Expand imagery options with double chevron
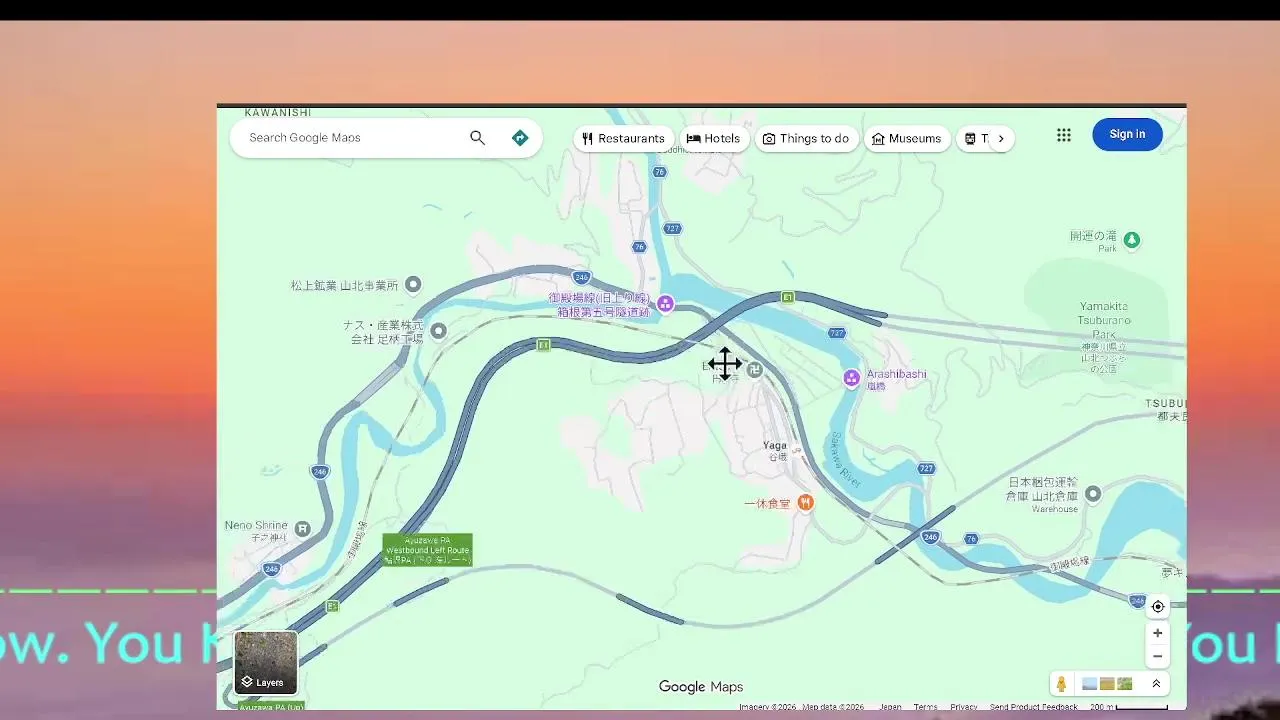 (x=1156, y=684)
